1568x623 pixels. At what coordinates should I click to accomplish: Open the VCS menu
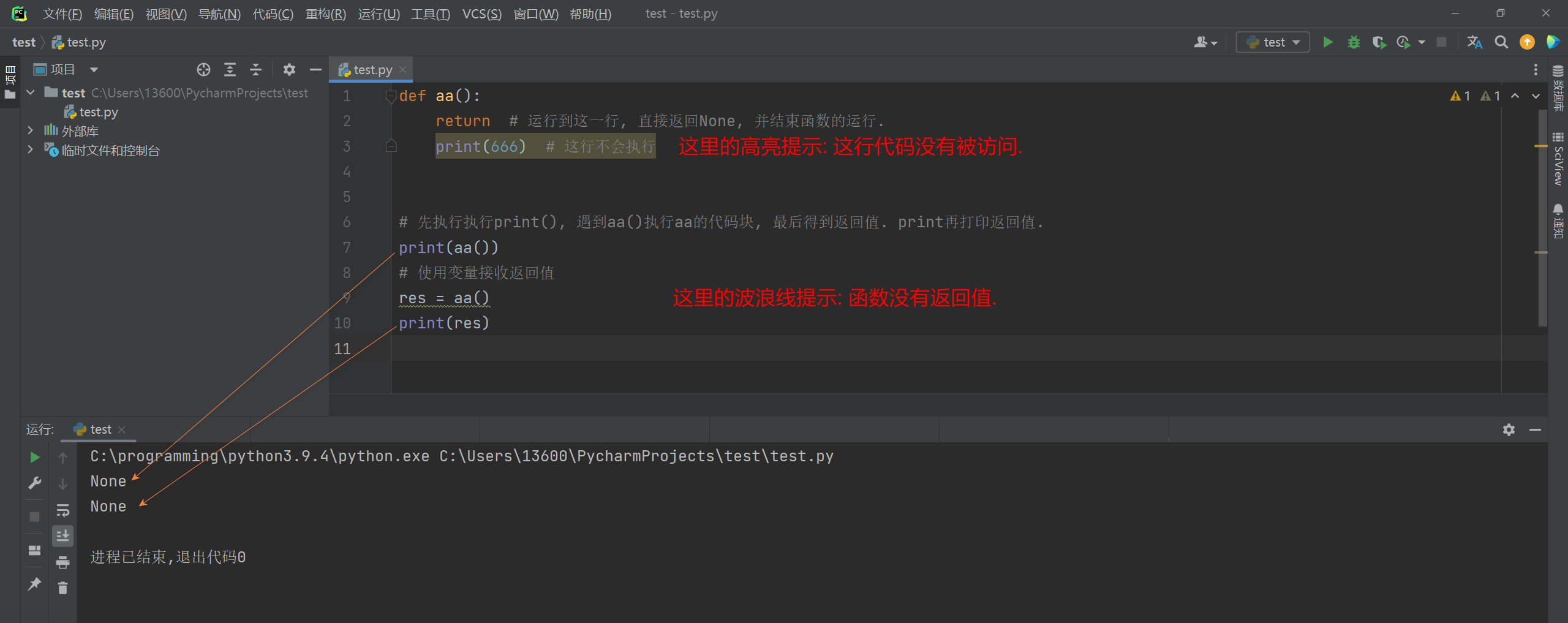pos(482,13)
